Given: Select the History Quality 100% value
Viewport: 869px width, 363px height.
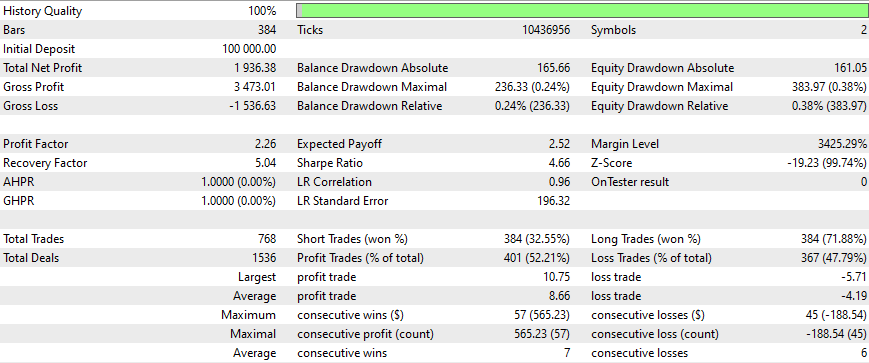Looking at the screenshot, I should click(262, 11).
